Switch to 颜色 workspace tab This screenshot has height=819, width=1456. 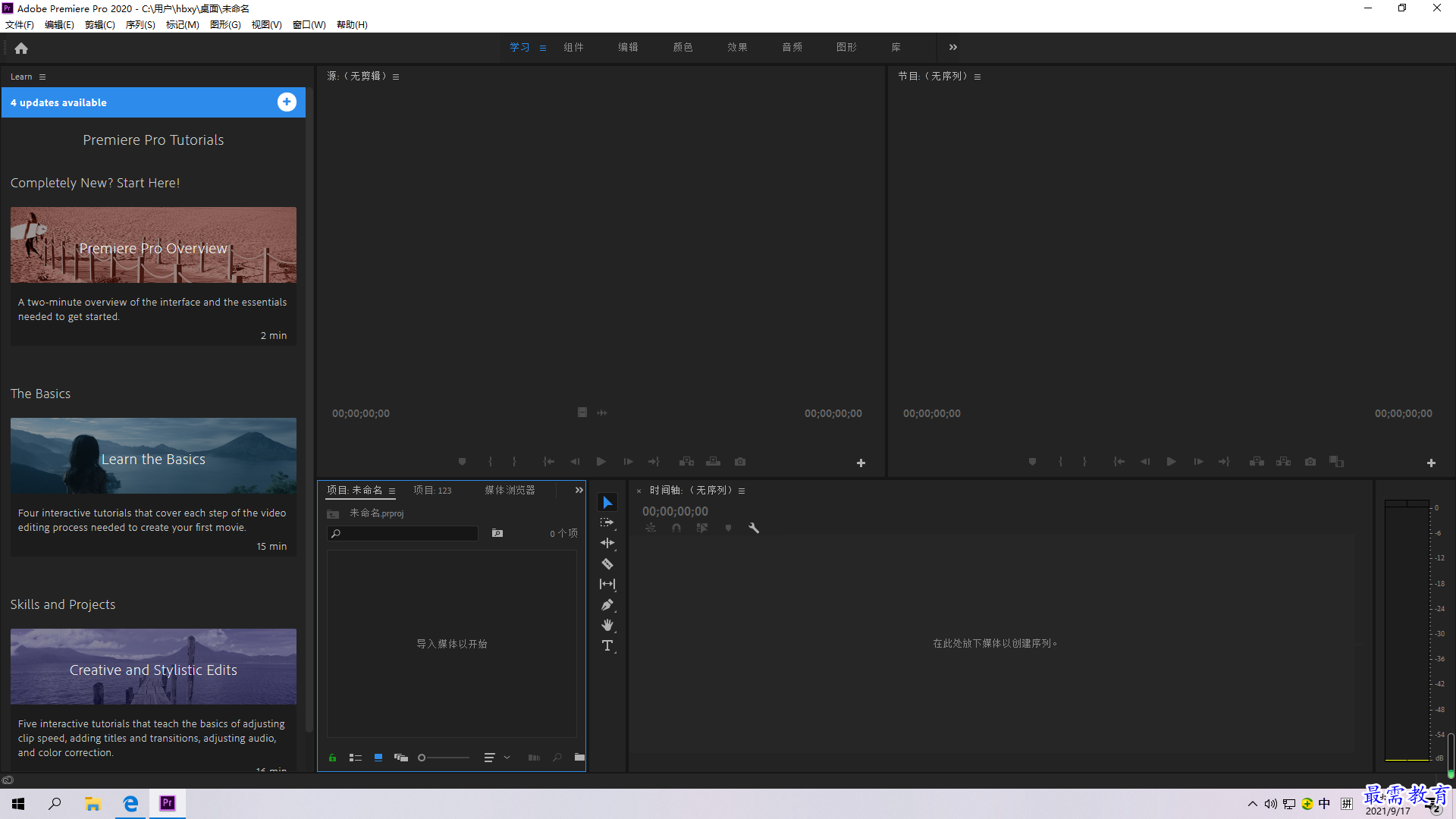pyautogui.click(x=682, y=47)
